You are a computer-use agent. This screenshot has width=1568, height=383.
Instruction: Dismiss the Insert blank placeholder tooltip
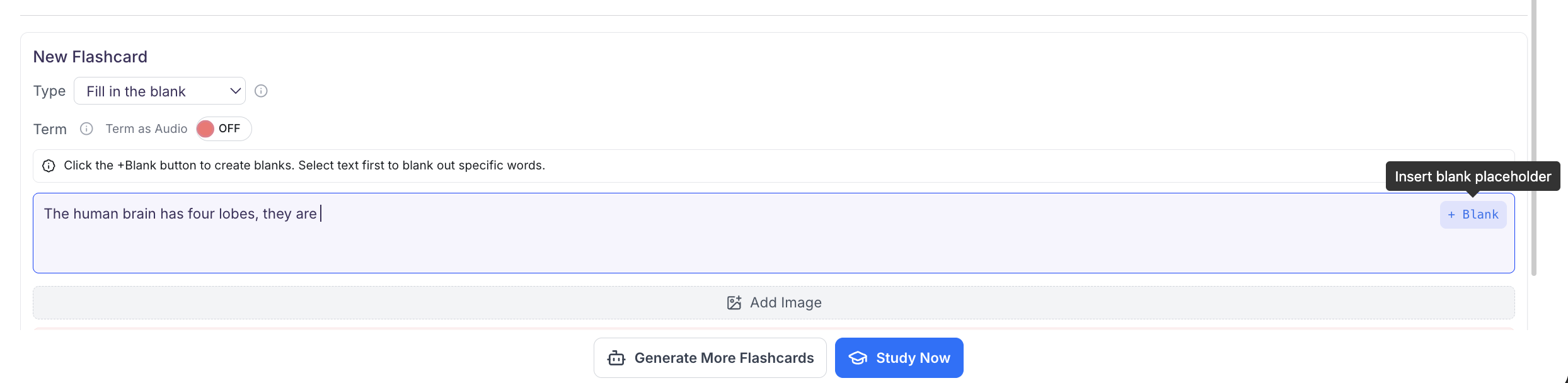1473,176
